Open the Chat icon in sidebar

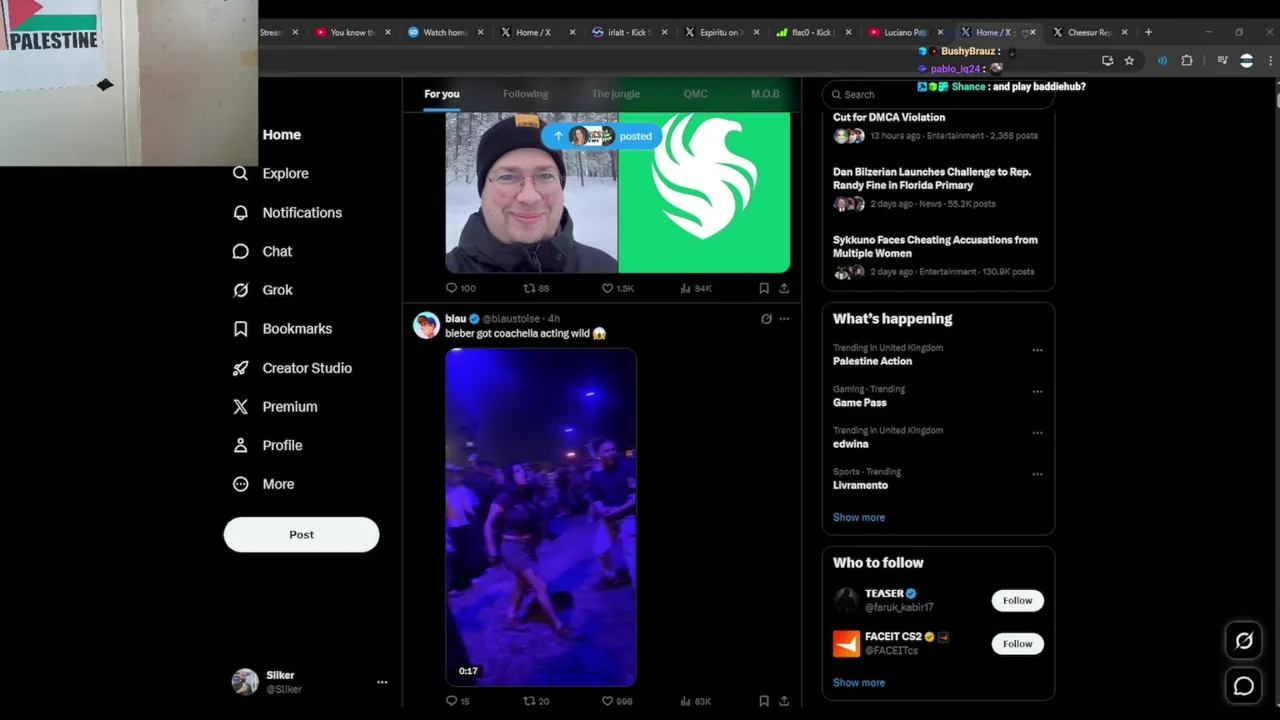click(x=240, y=251)
